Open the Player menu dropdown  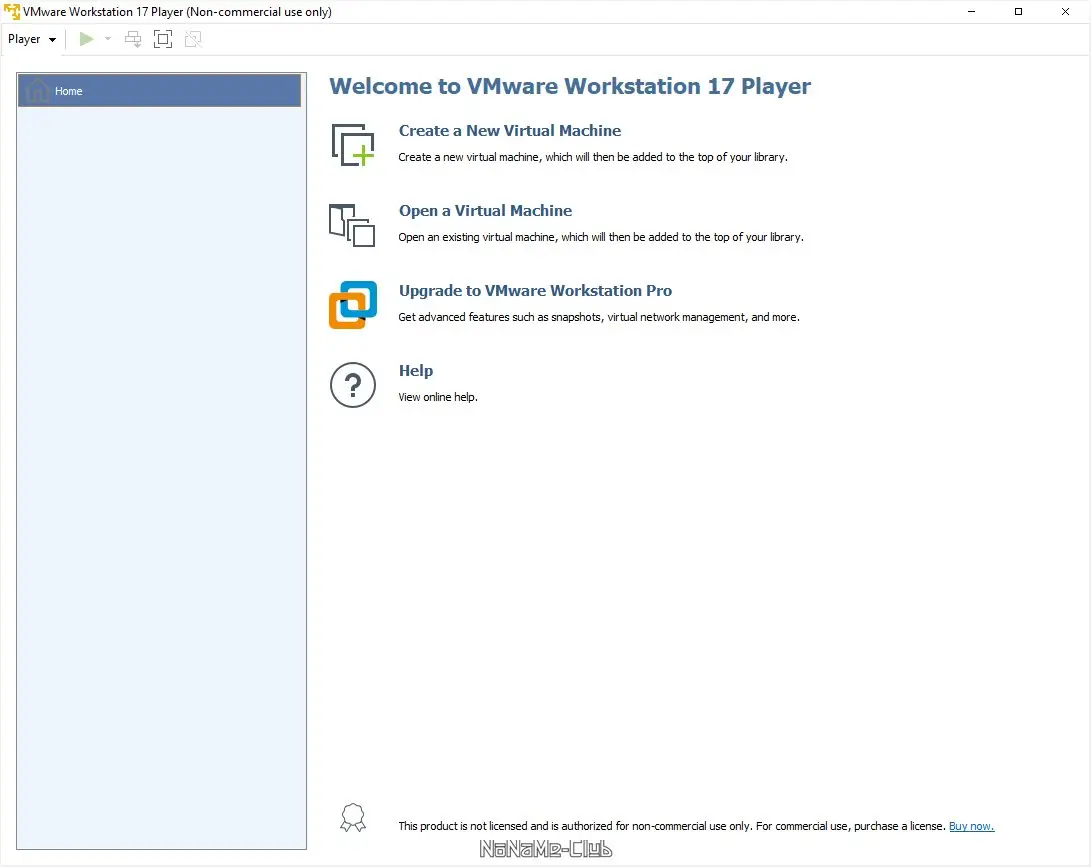[31, 39]
